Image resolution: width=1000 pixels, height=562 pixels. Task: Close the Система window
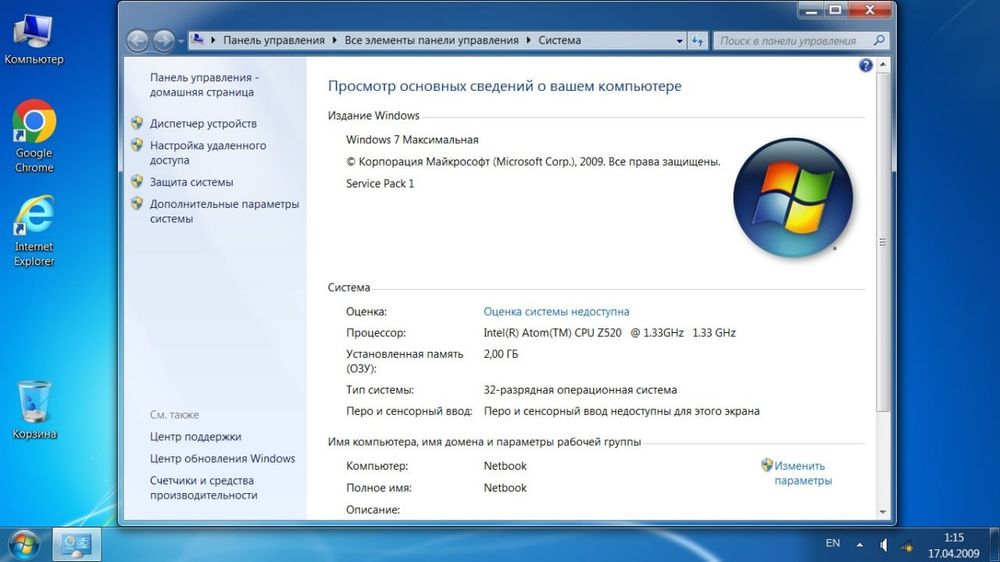[x=869, y=10]
